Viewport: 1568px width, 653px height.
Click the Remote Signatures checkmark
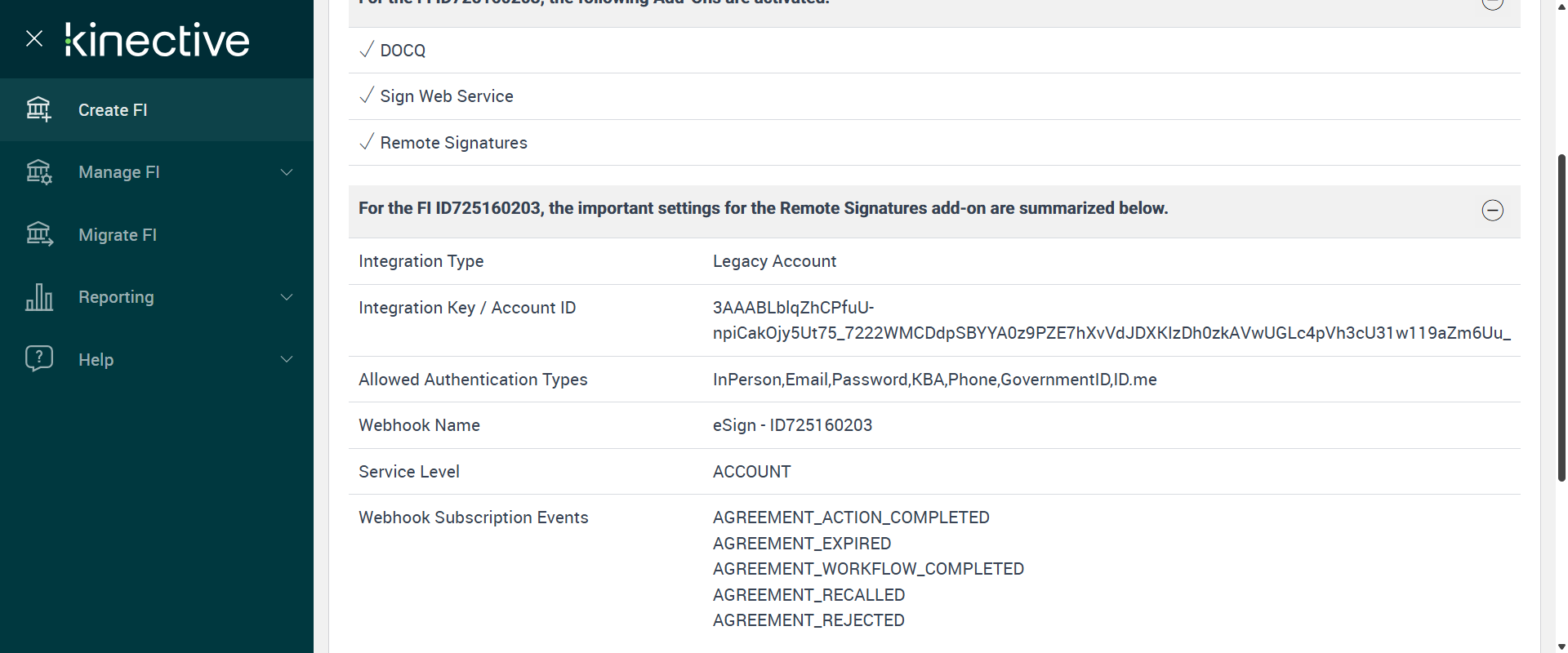point(367,142)
